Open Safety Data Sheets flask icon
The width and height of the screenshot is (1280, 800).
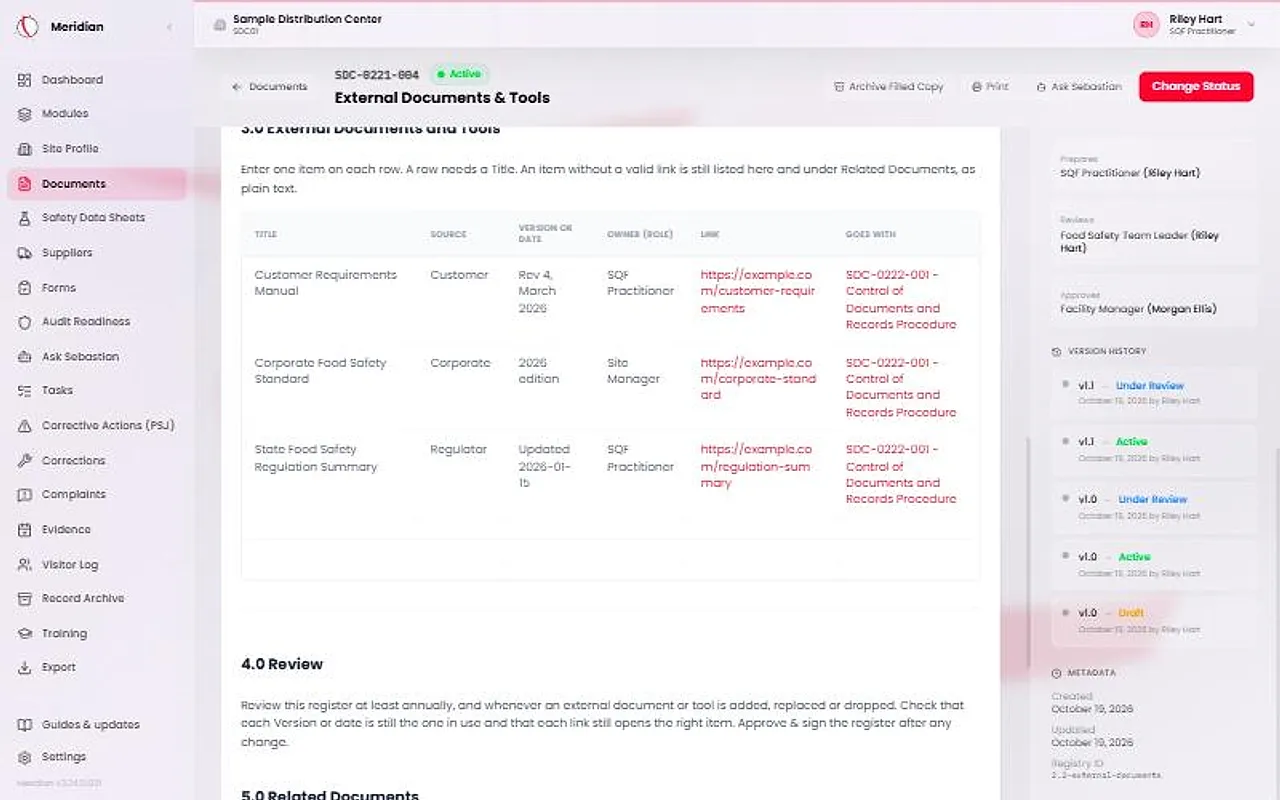click(x=25, y=218)
